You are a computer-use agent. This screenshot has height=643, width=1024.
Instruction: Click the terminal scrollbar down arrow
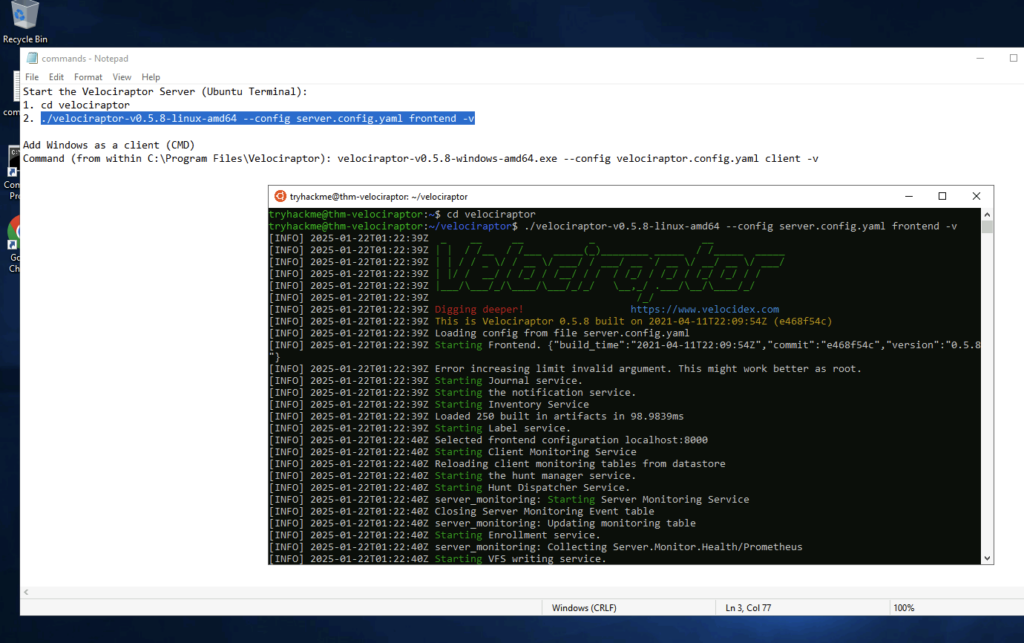tap(987, 558)
